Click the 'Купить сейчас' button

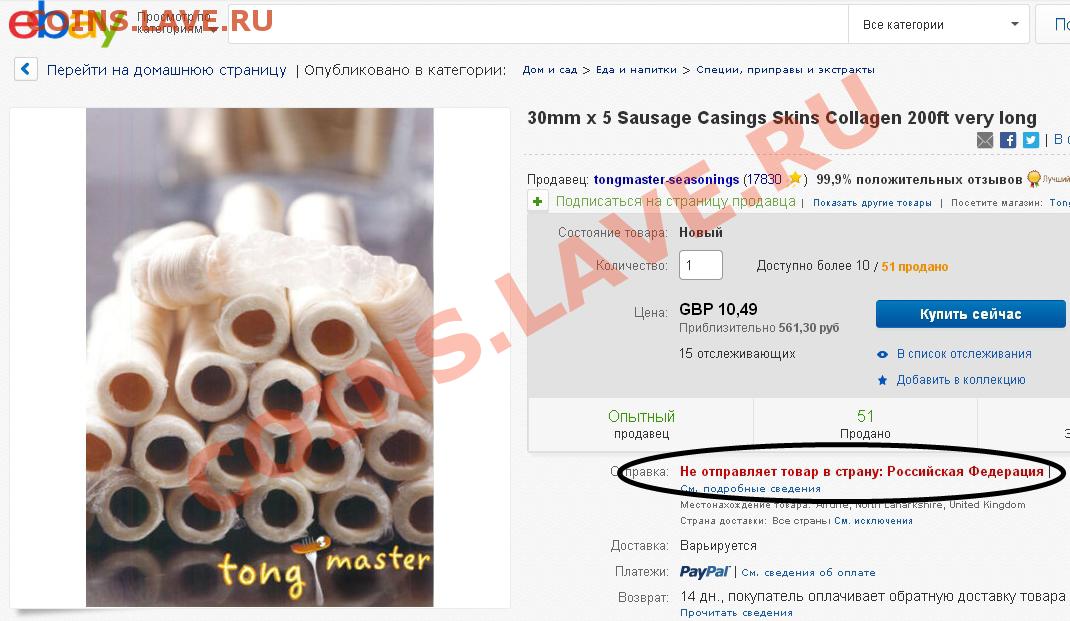(x=970, y=314)
